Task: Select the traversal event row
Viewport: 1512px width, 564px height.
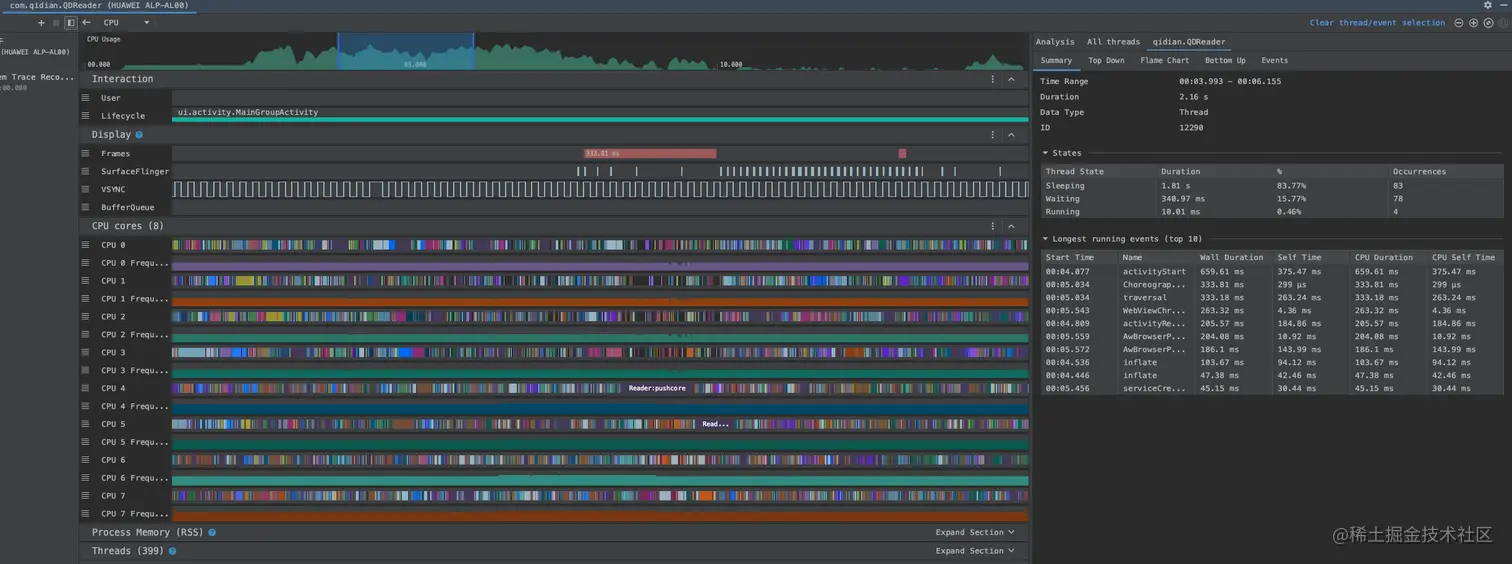Action: click(1272, 297)
